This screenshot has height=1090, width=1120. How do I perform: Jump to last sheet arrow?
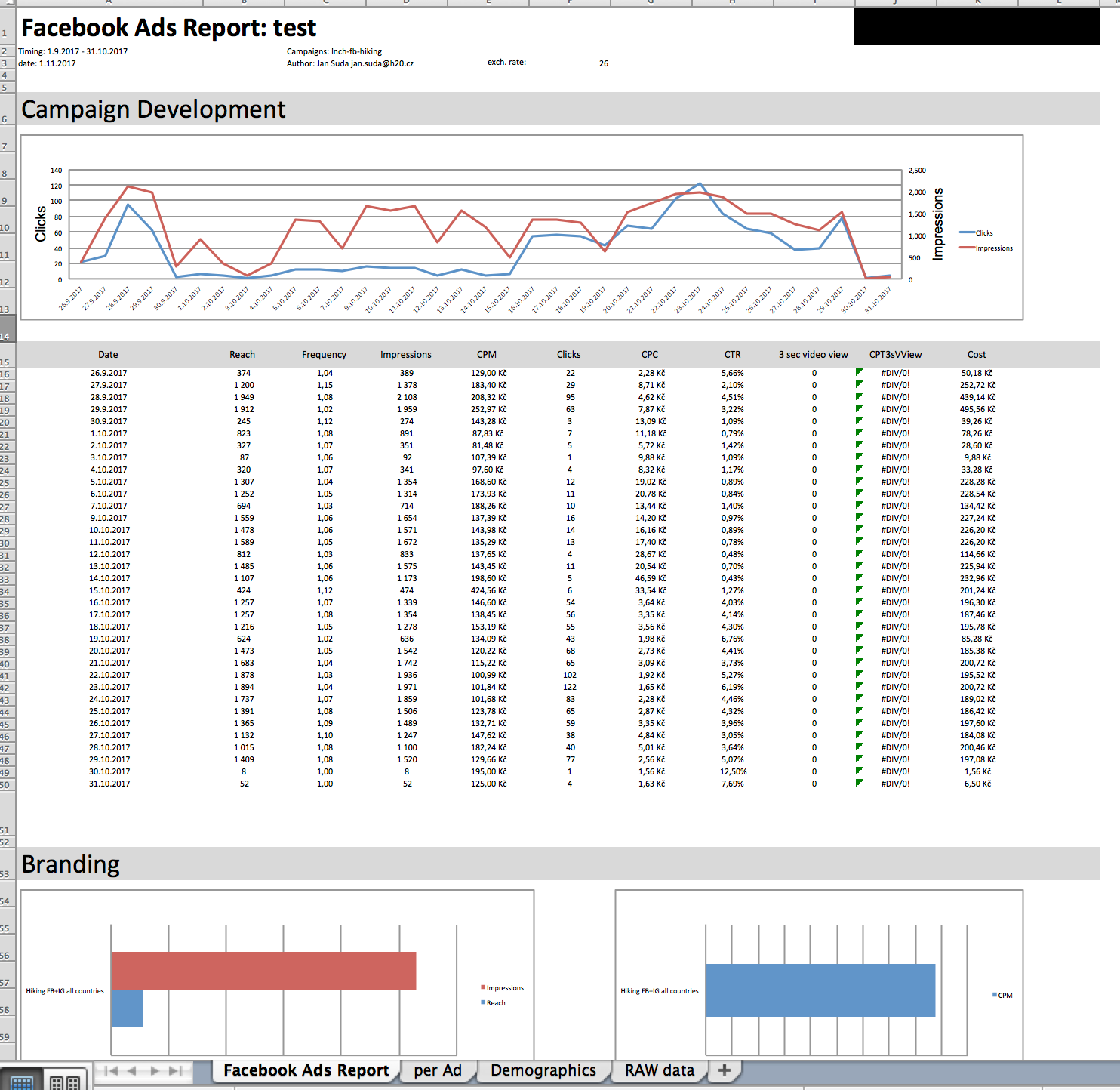pos(176,1070)
